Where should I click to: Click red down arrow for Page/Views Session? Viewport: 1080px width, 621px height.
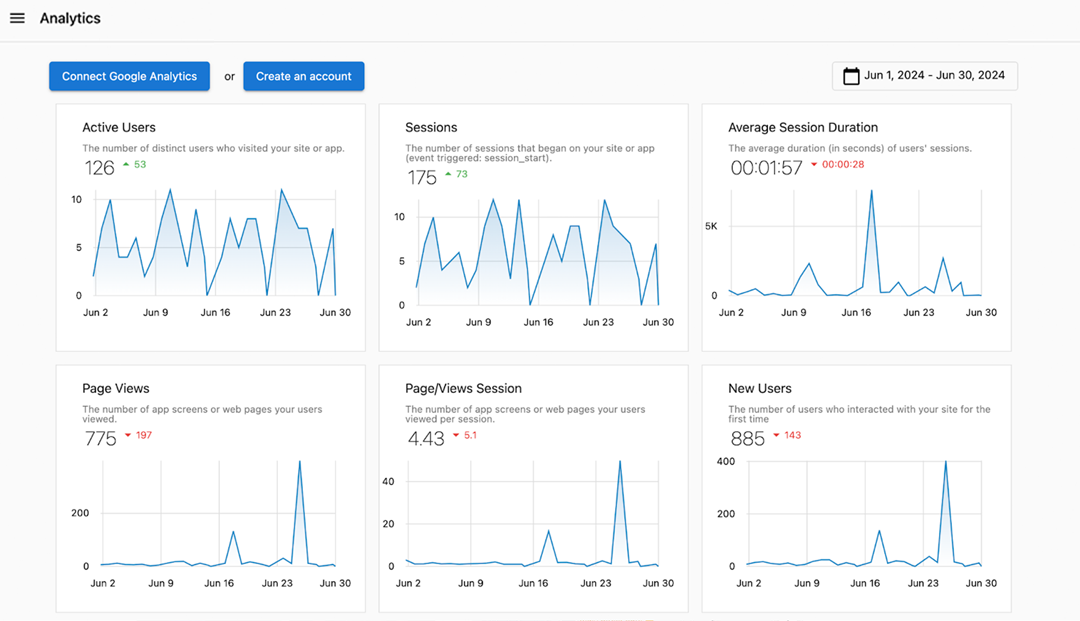tap(456, 435)
